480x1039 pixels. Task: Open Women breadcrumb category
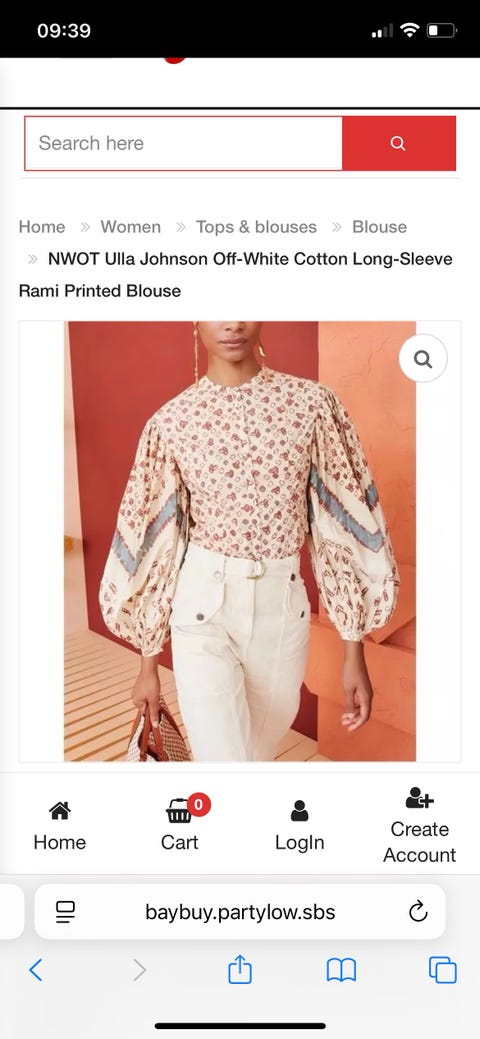[131, 227]
